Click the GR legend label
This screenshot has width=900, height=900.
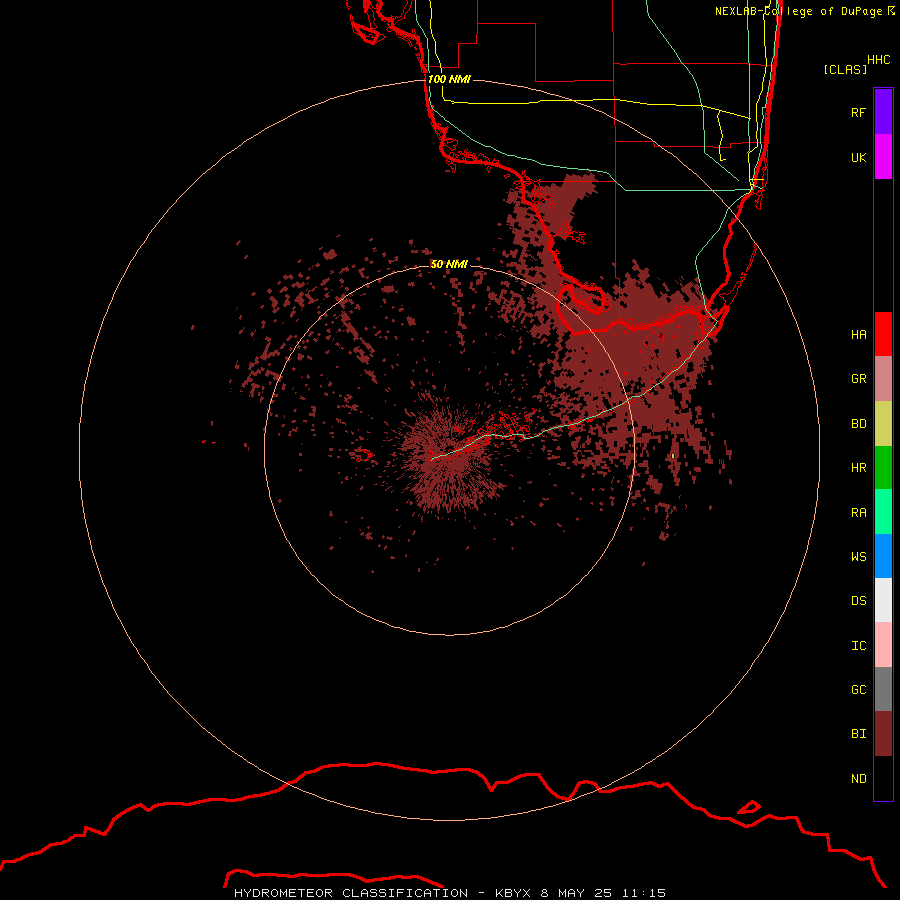(x=858, y=379)
